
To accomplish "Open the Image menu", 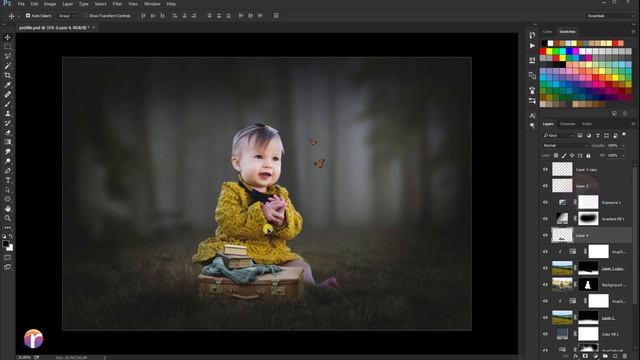I will (x=50, y=4).
